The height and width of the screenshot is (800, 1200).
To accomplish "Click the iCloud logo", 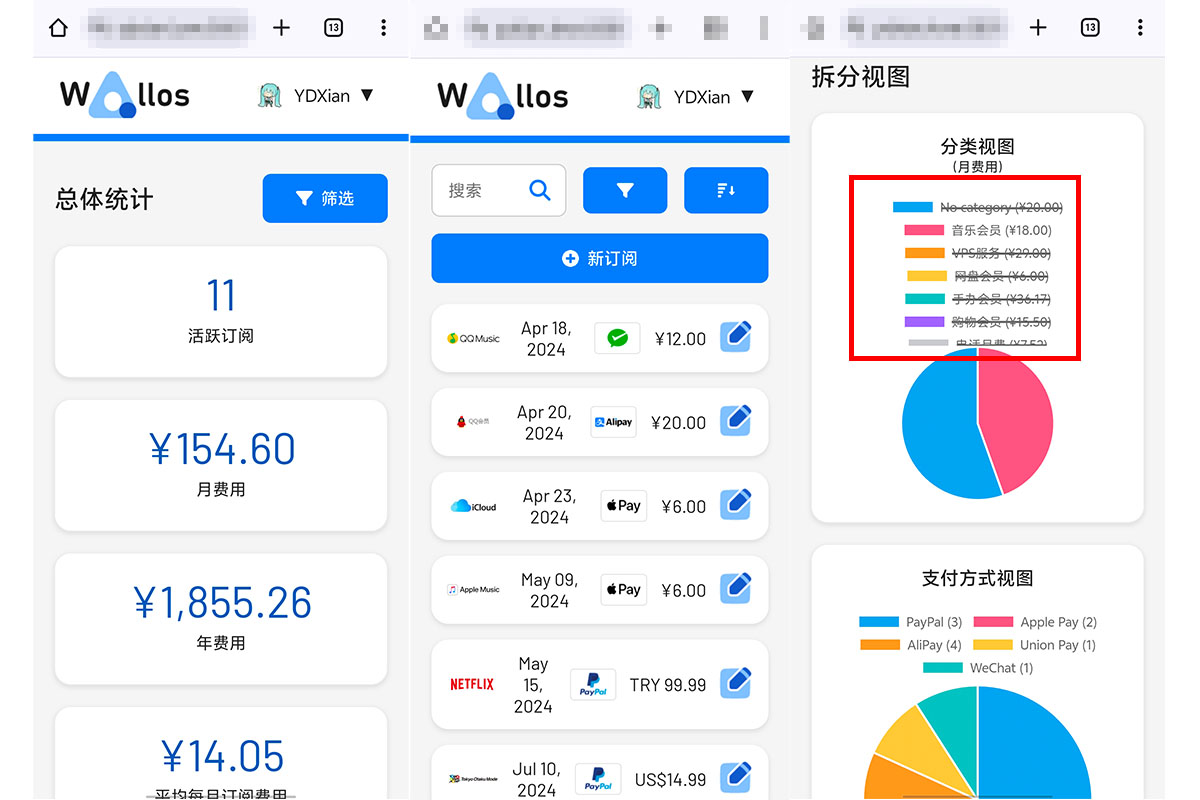I will click(473, 506).
